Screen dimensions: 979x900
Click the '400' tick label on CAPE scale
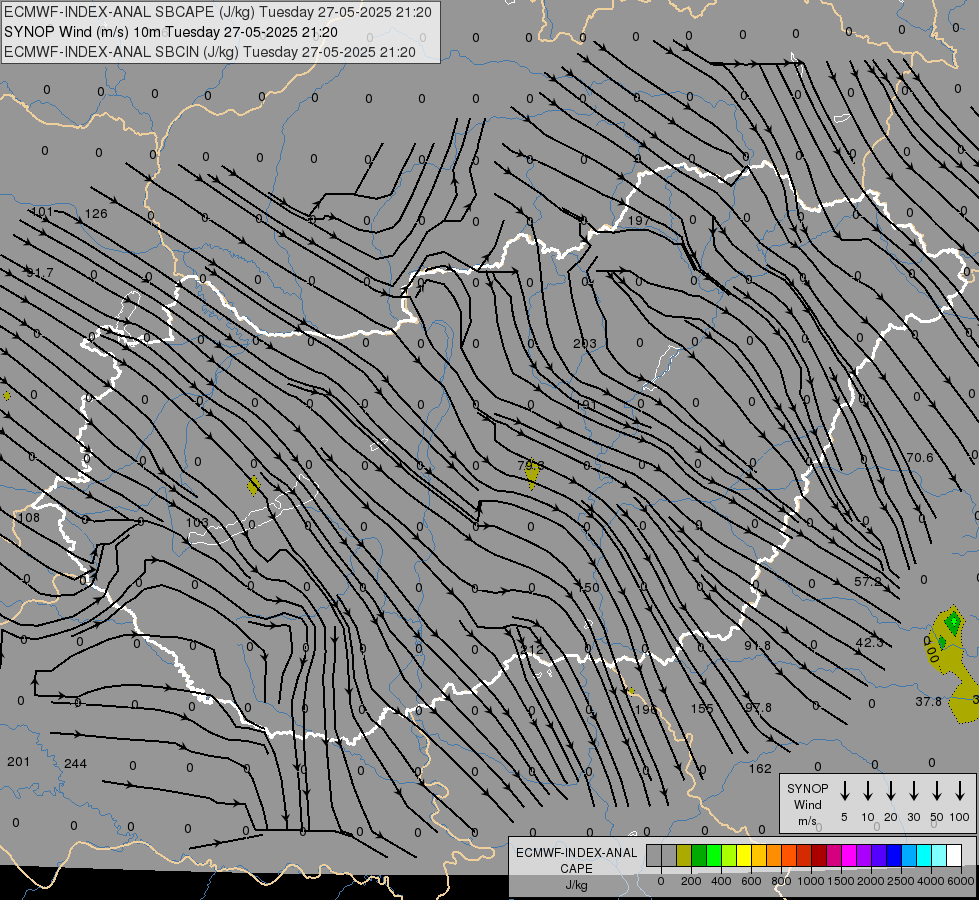point(721,881)
